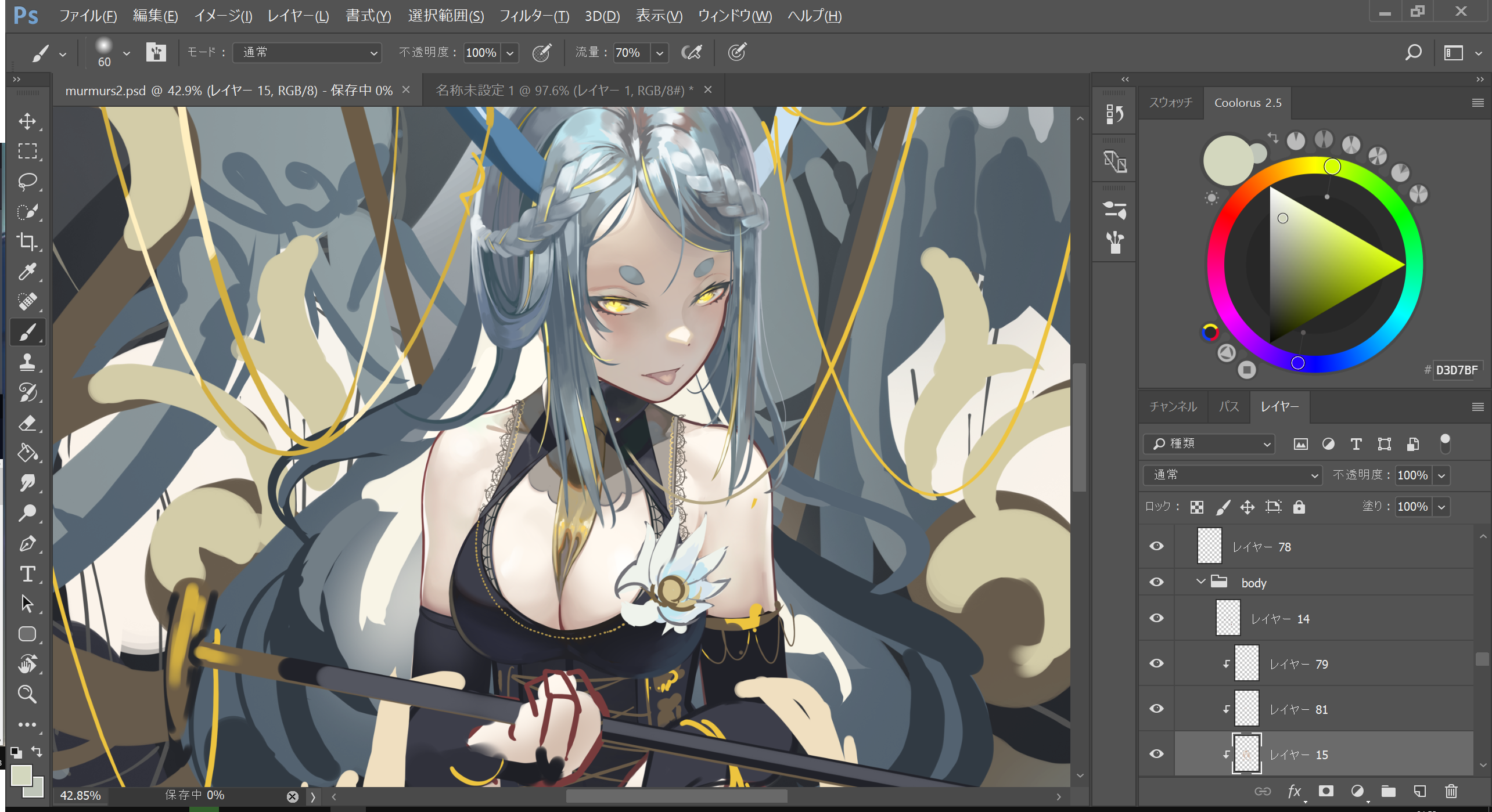Open flow 70% dropdown arrow

point(660,53)
